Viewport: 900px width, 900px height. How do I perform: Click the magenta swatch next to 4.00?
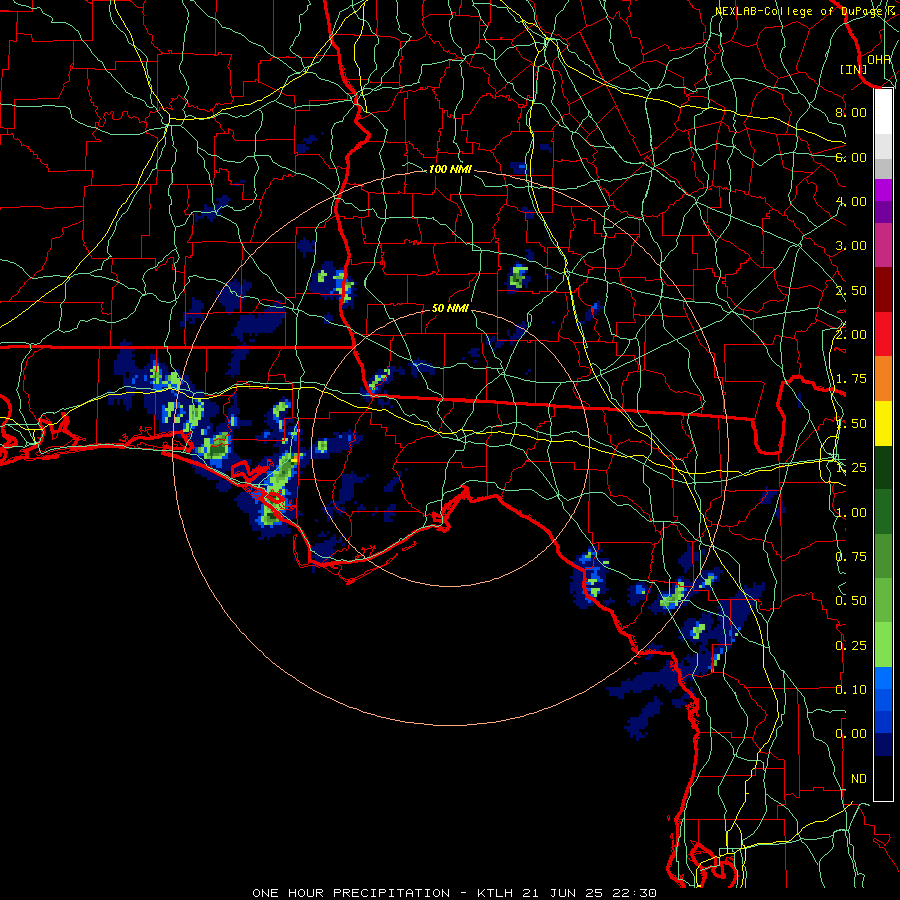coord(883,190)
